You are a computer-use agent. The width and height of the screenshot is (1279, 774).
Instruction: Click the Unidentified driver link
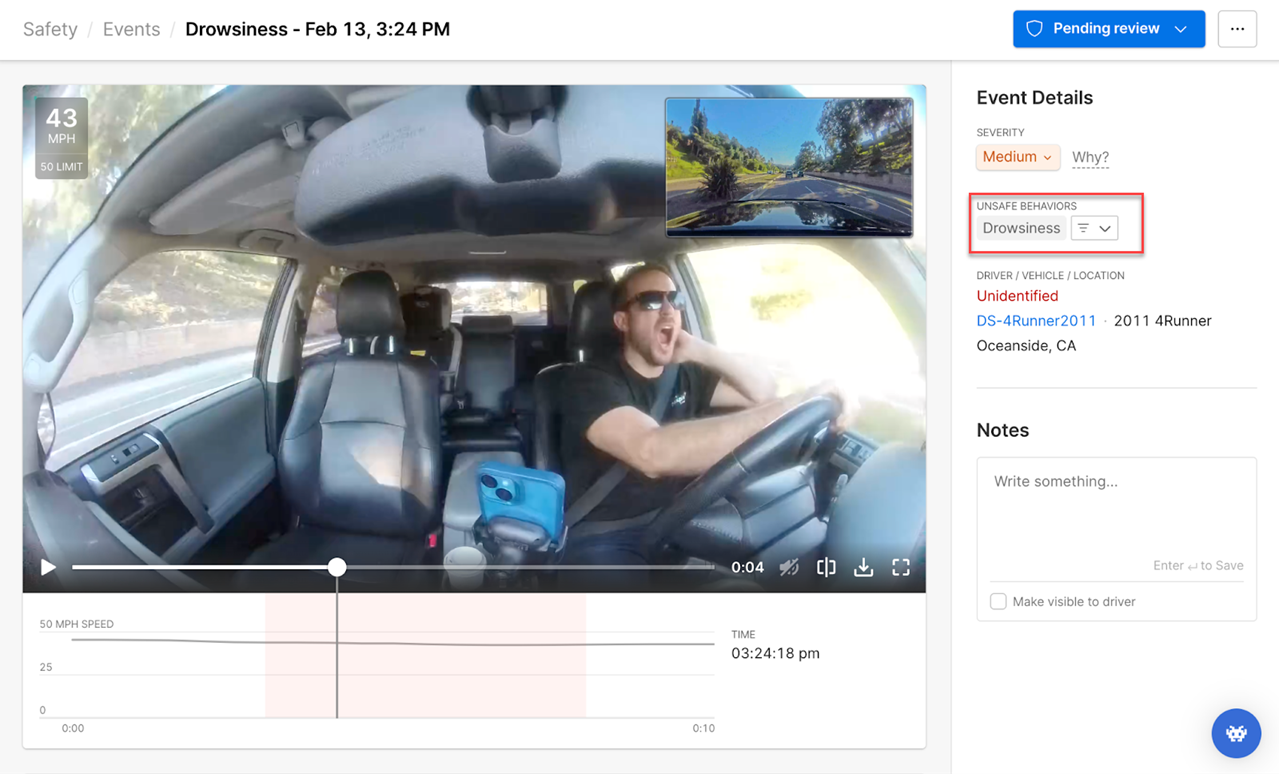1017,296
